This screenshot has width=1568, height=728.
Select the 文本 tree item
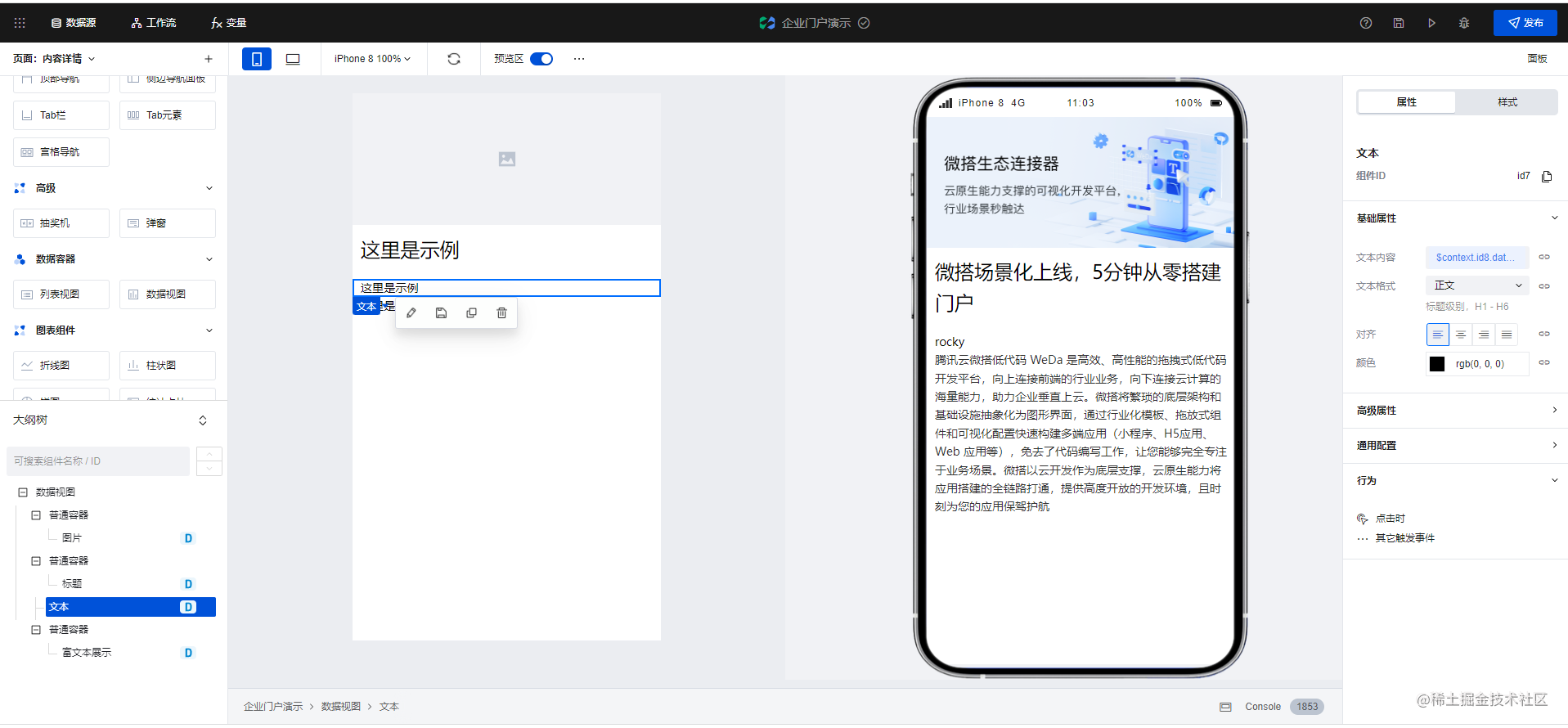pos(131,607)
